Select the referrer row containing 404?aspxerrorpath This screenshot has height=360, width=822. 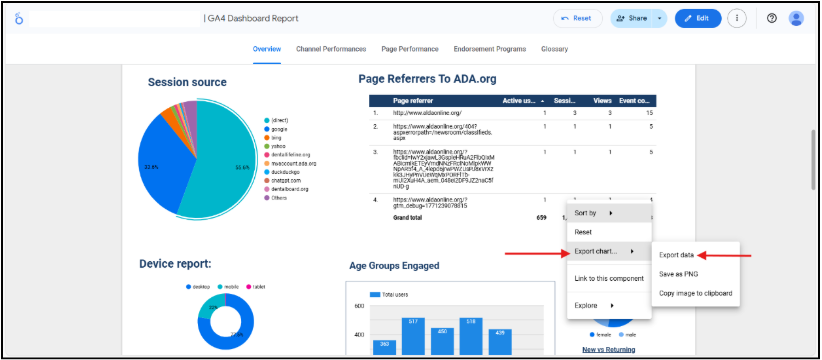click(x=512, y=133)
